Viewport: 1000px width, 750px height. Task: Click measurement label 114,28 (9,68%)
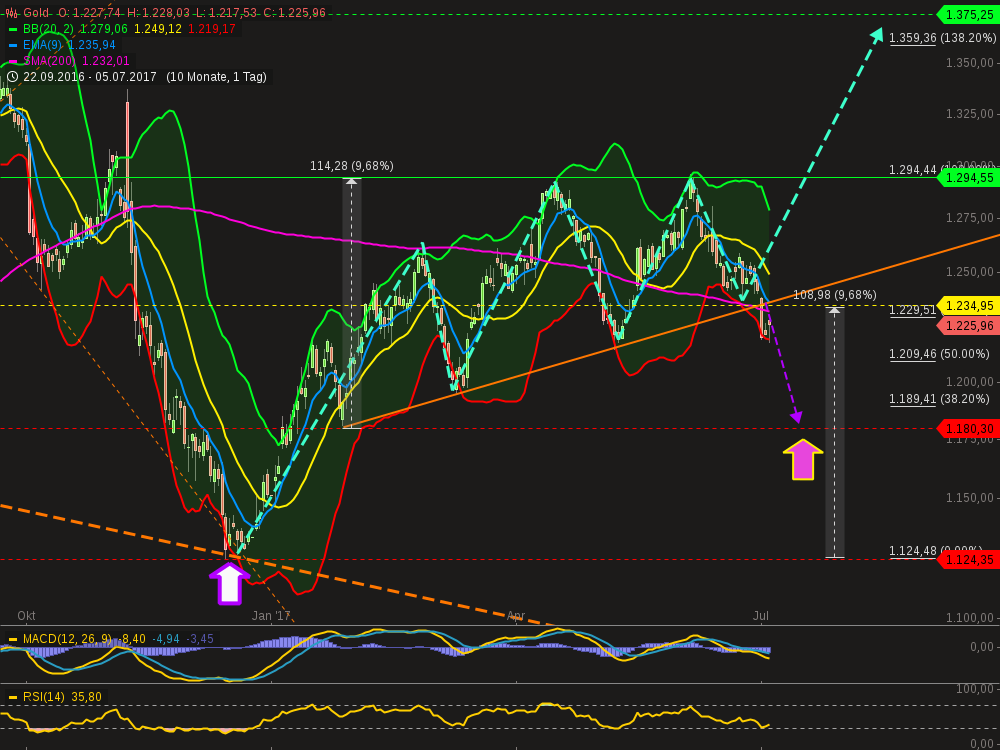click(x=352, y=166)
